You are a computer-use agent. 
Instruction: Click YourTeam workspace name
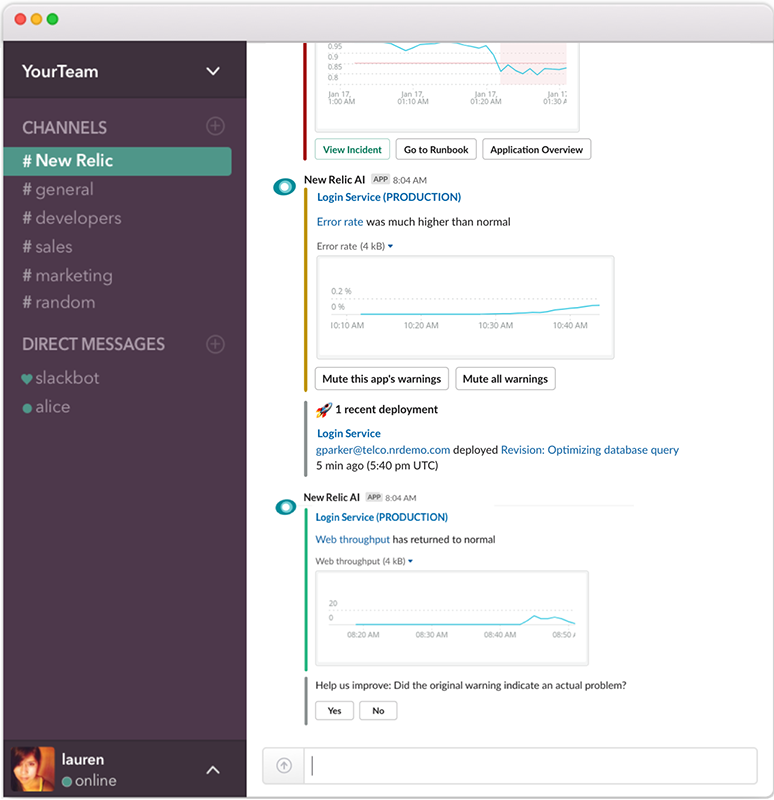click(60, 71)
